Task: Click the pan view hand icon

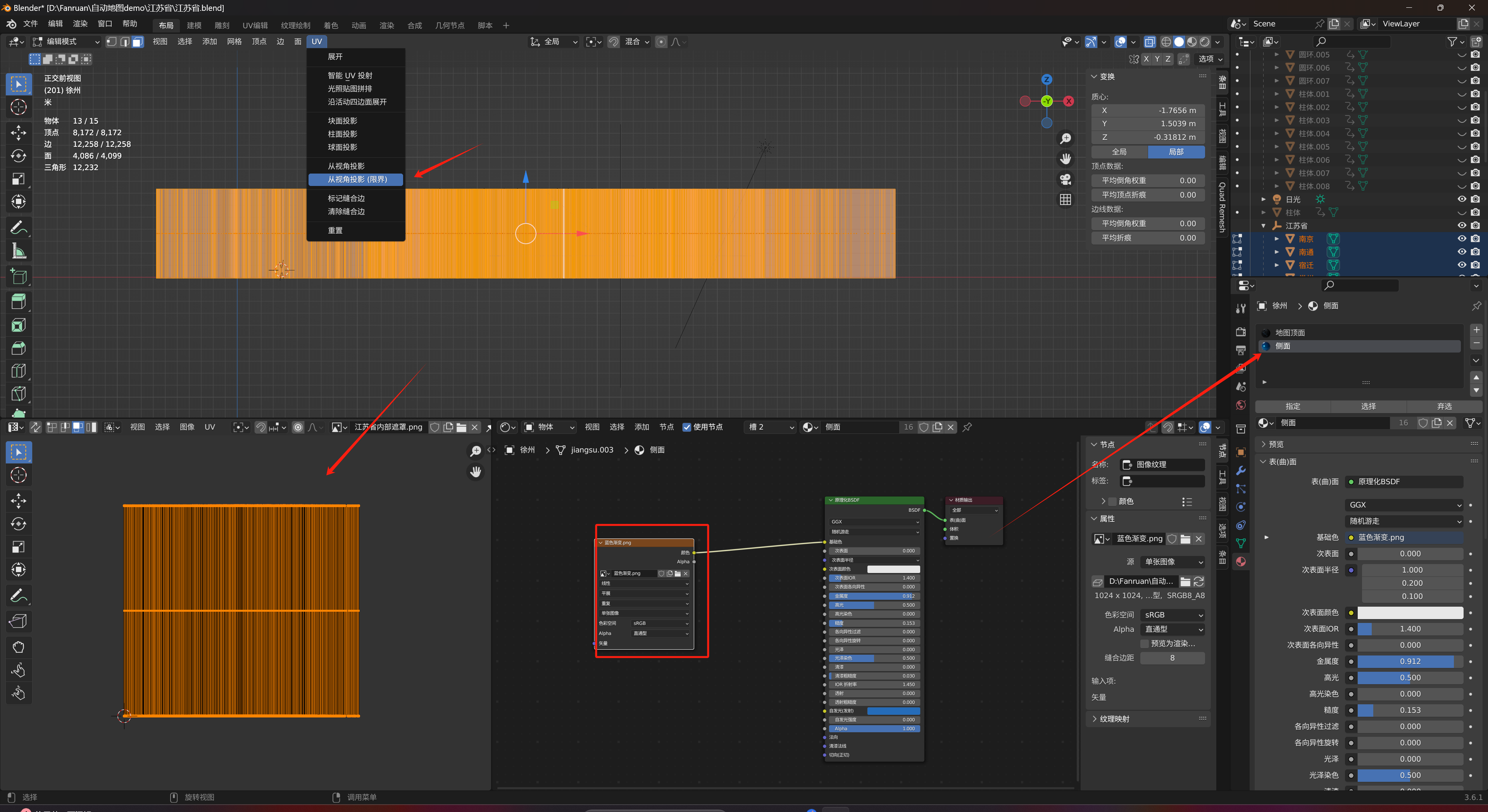Action: pos(1066,159)
